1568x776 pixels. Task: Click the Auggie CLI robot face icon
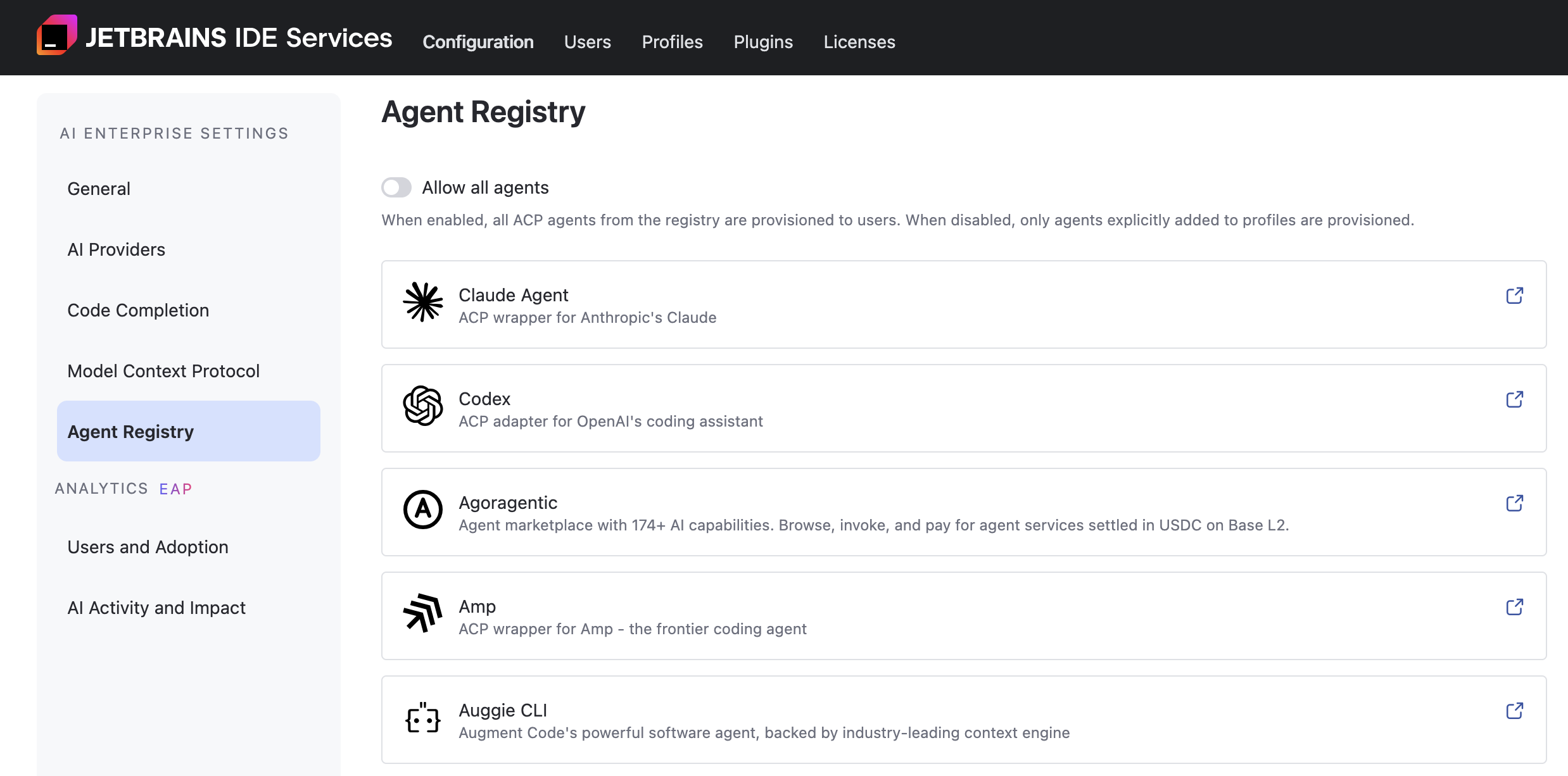click(x=423, y=717)
